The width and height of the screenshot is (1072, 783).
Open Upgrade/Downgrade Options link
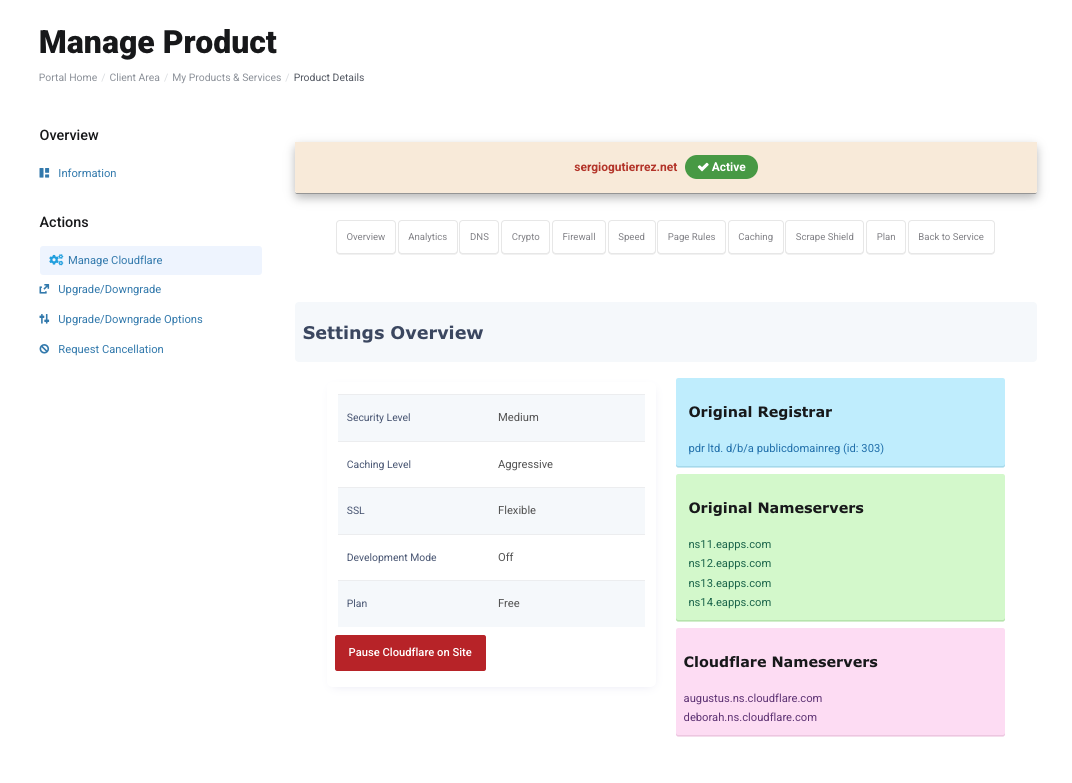tap(130, 319)
